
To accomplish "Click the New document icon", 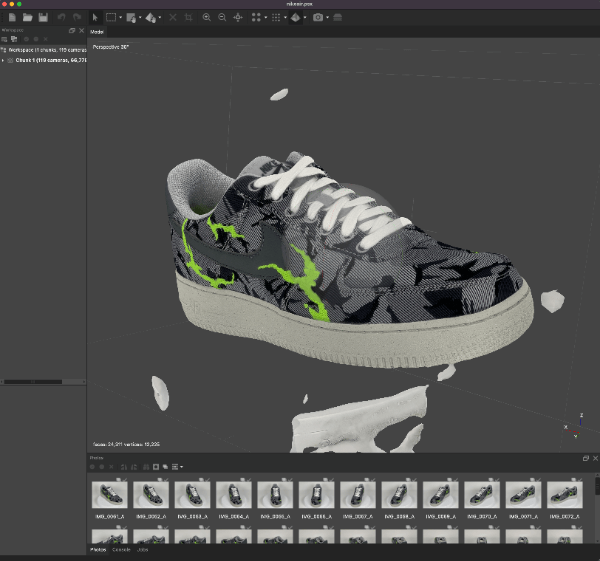I will coord(10,18).
